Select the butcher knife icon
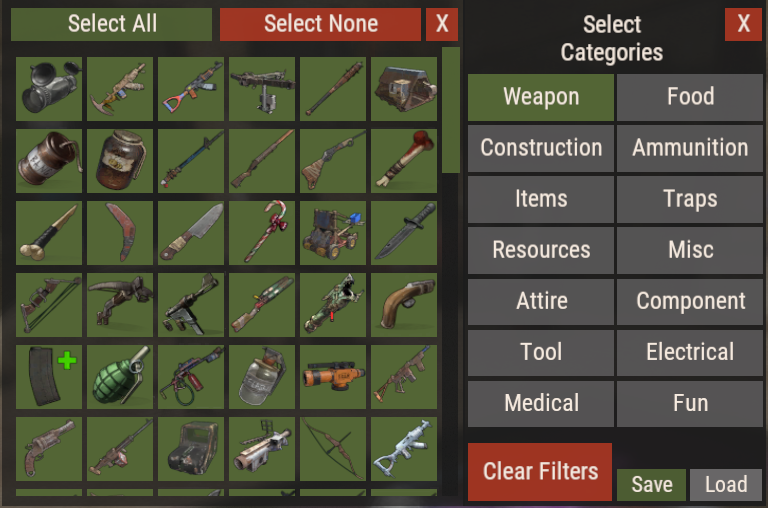The width and height of the screenshot is (768, 508). 191,233
